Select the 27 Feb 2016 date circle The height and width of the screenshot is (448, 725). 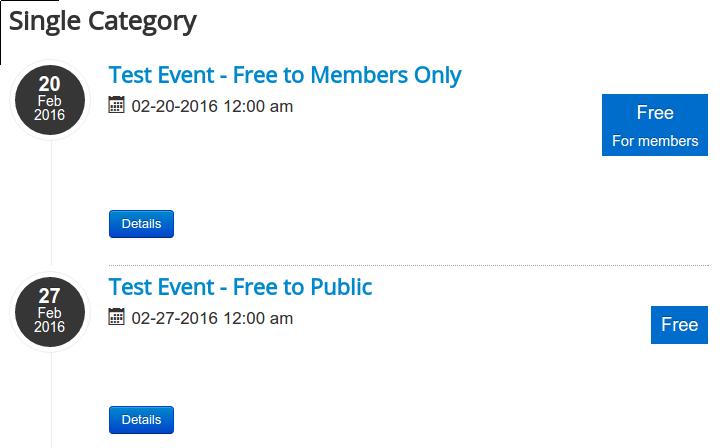tap(50, 311)
